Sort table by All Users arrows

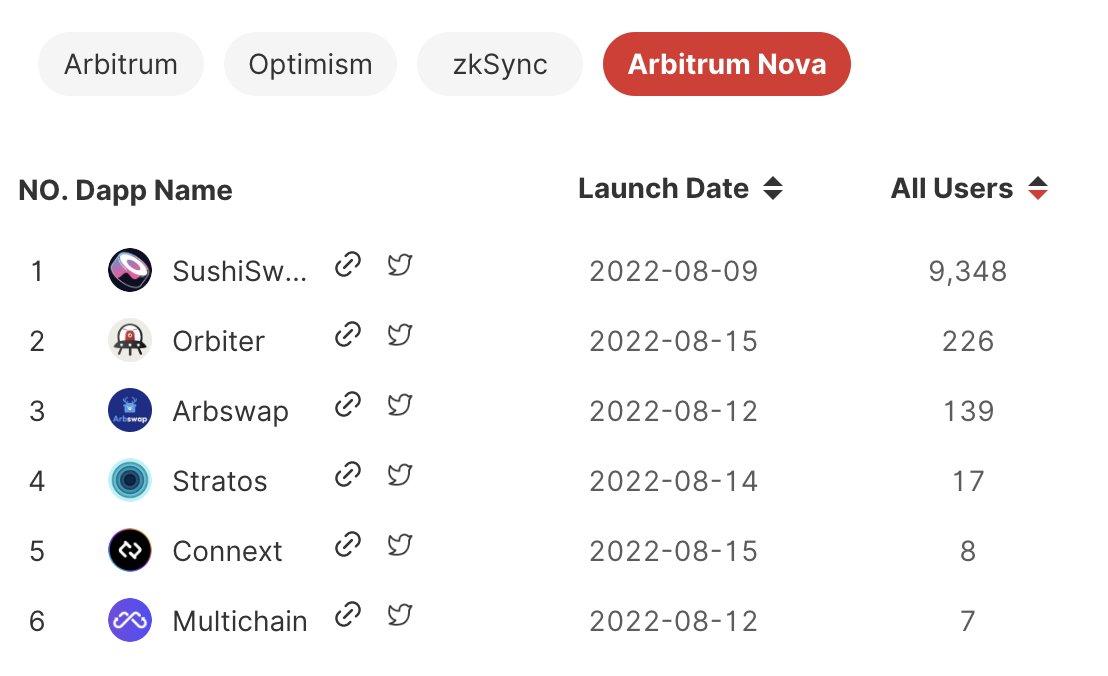1038,189
